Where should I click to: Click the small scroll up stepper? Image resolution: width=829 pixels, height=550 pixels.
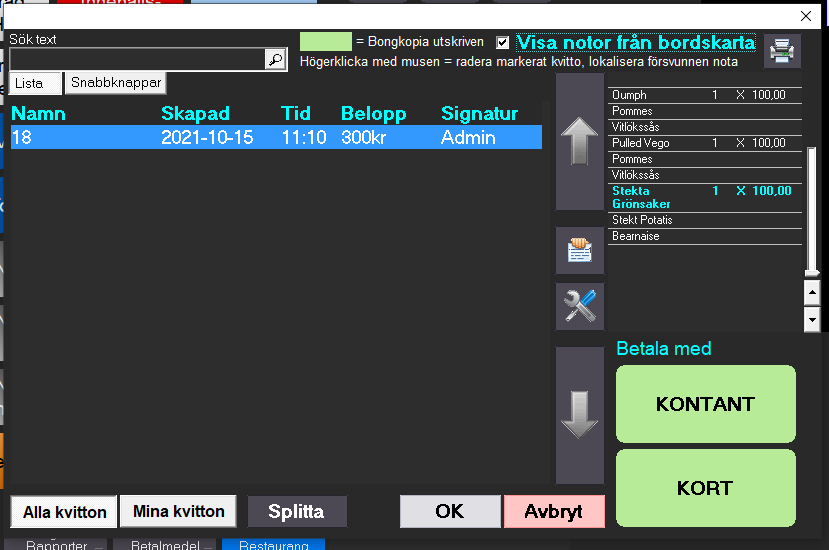(812, 291)
